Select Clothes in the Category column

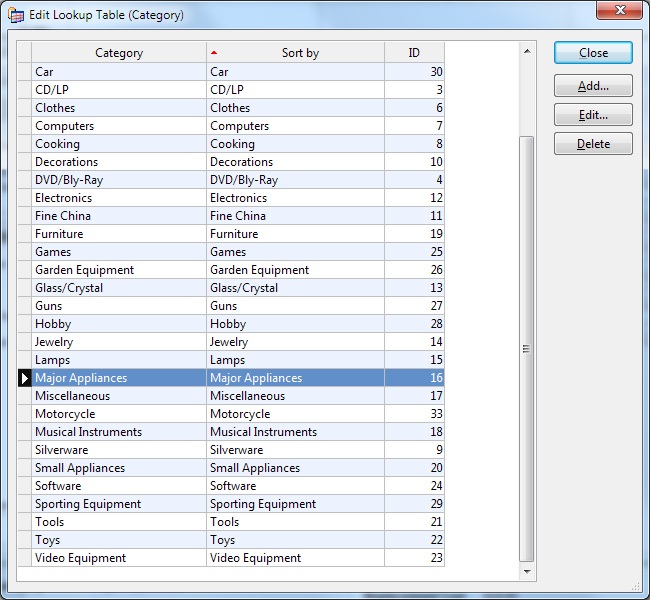coord(119,108)
